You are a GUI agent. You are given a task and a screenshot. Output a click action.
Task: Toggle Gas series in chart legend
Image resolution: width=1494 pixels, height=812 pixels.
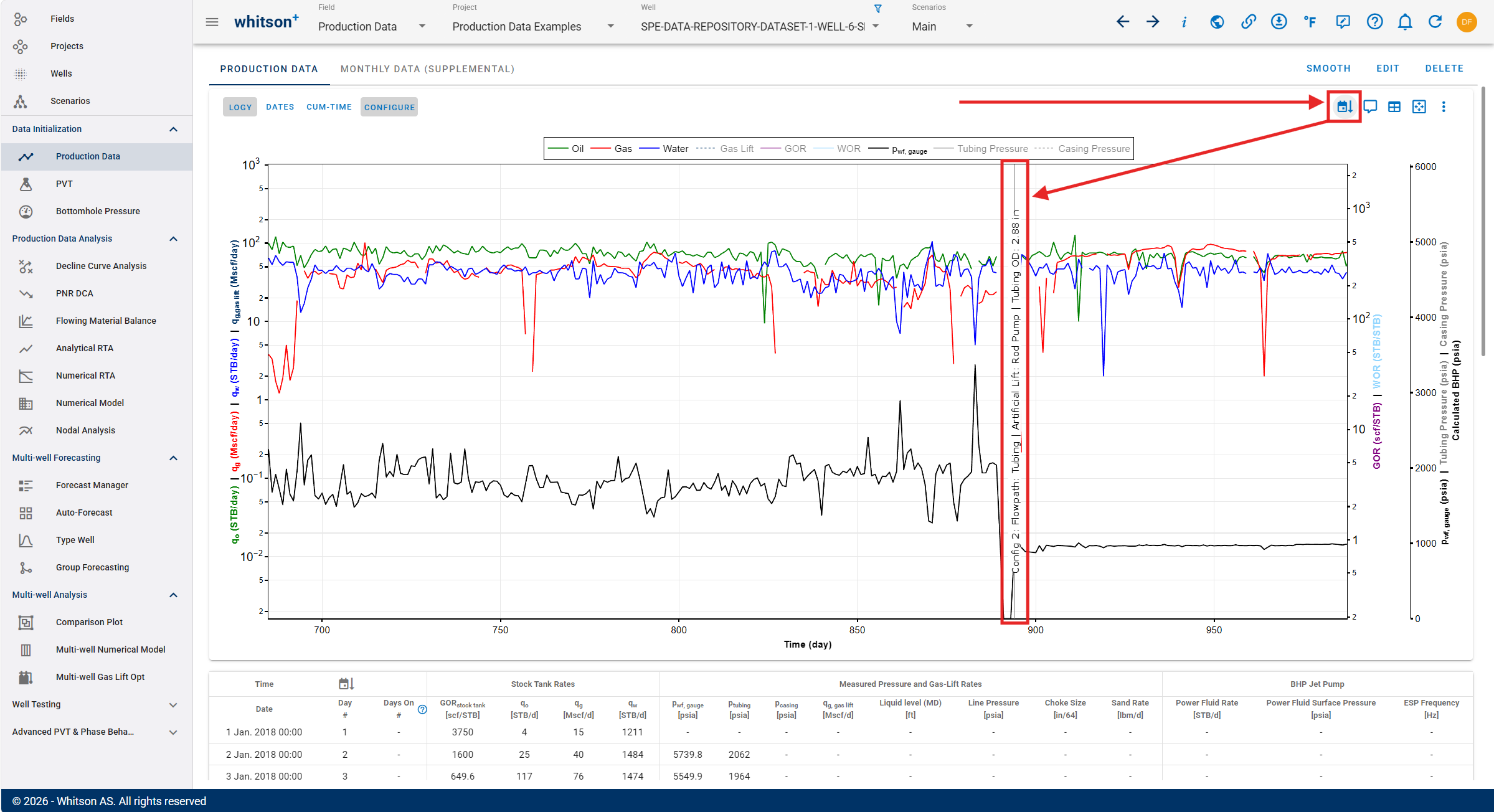pyautogui.click(x=611, y=148)
